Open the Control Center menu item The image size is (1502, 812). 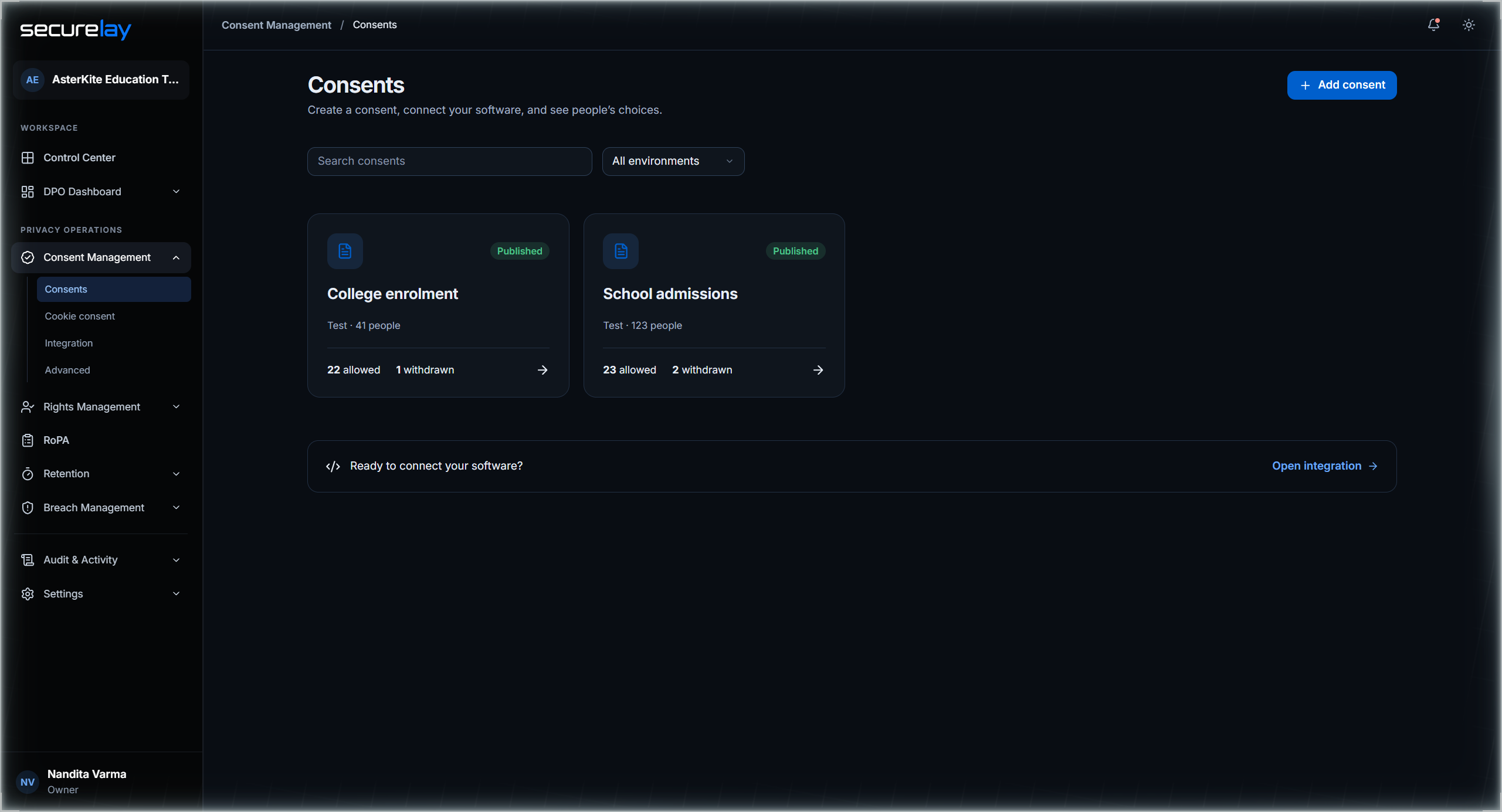click(x=101, y=158)
